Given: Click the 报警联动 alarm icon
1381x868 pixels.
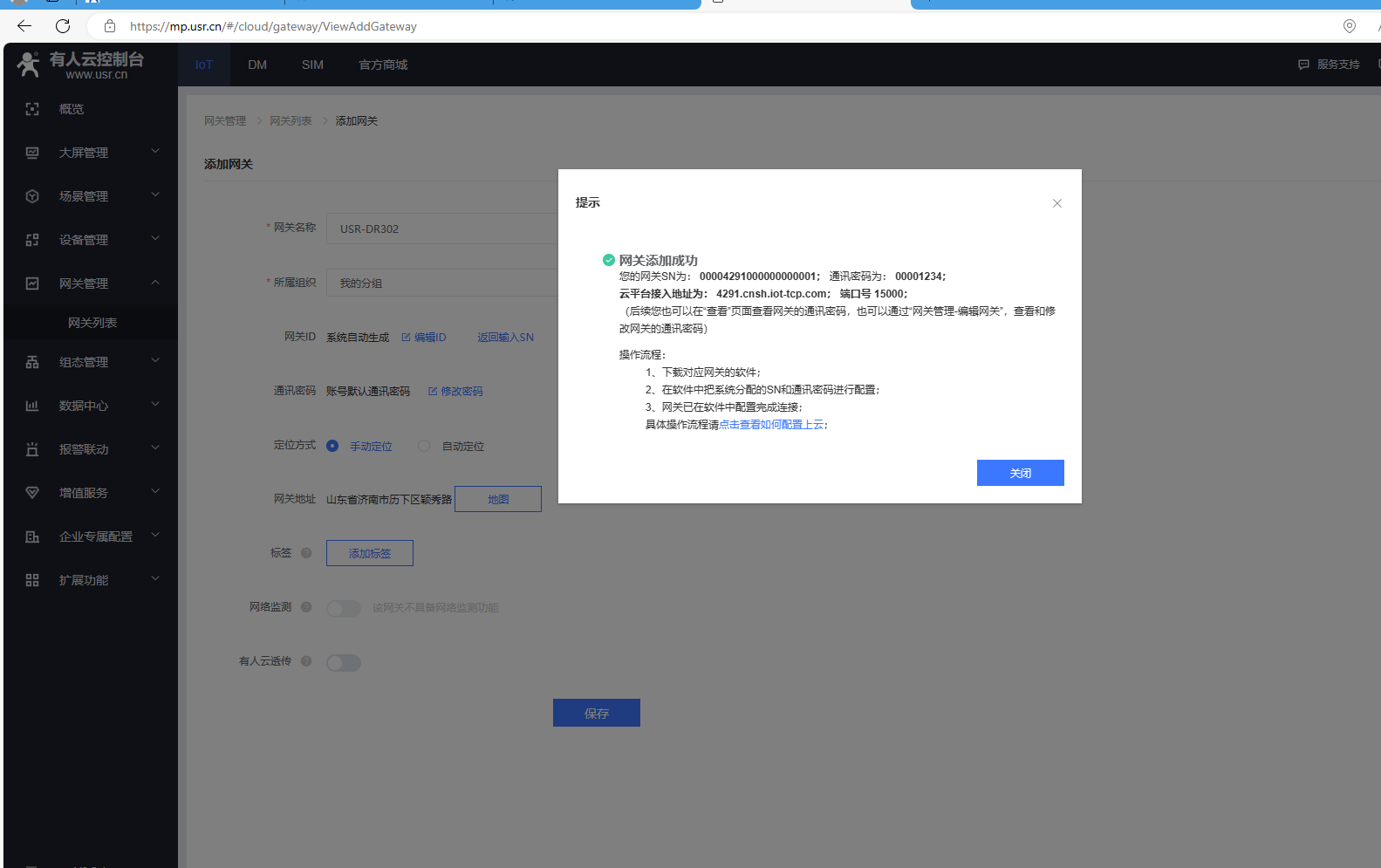Looking at the screenshot, I should 32,449.
